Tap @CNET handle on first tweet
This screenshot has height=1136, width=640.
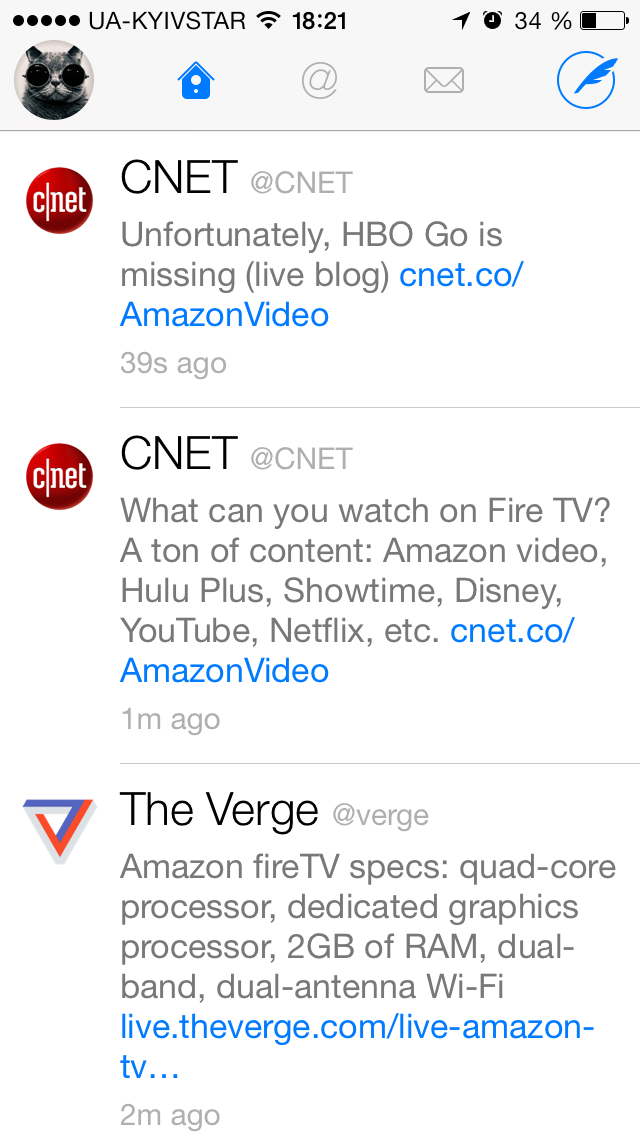click(x=301, y=183)
